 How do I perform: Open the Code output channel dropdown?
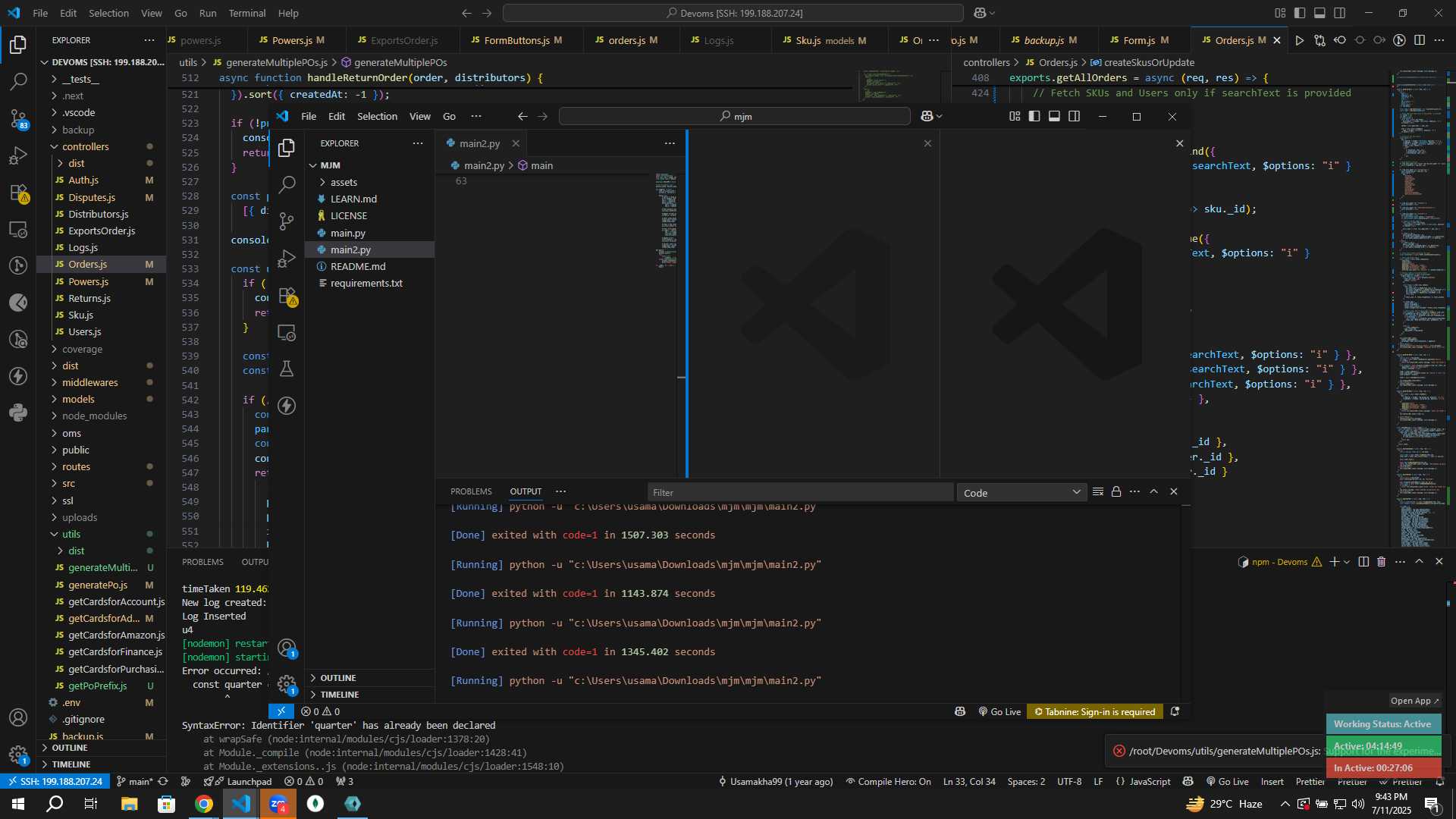(1021, 493)
